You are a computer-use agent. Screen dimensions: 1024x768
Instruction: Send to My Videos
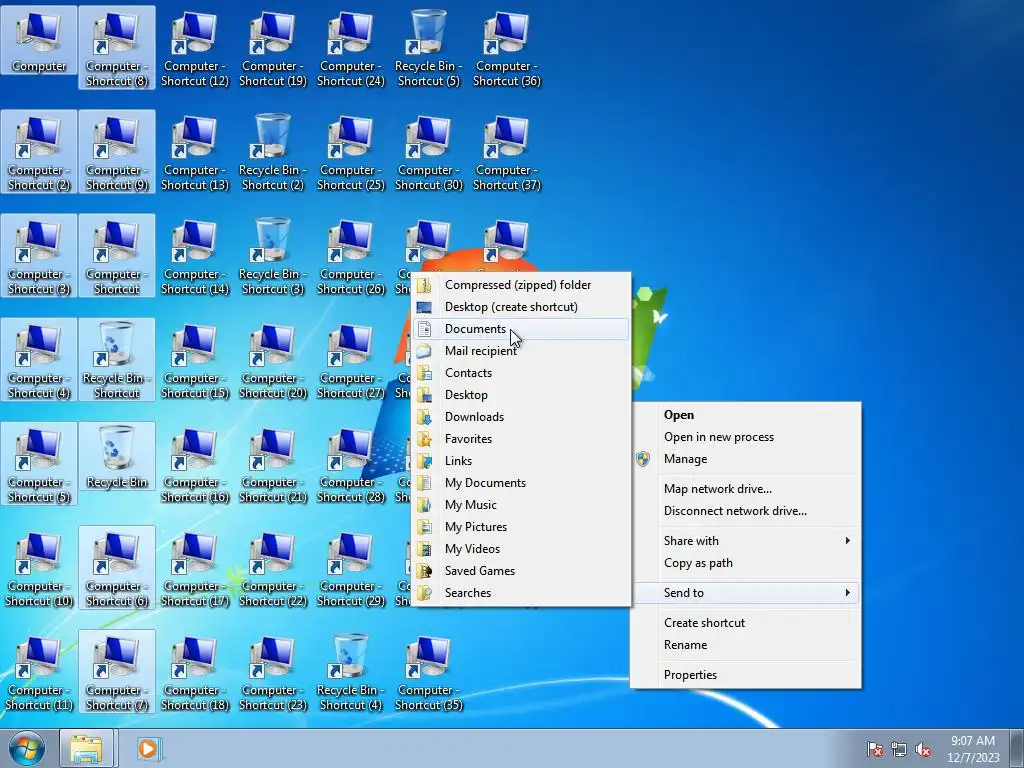[520, 549]
